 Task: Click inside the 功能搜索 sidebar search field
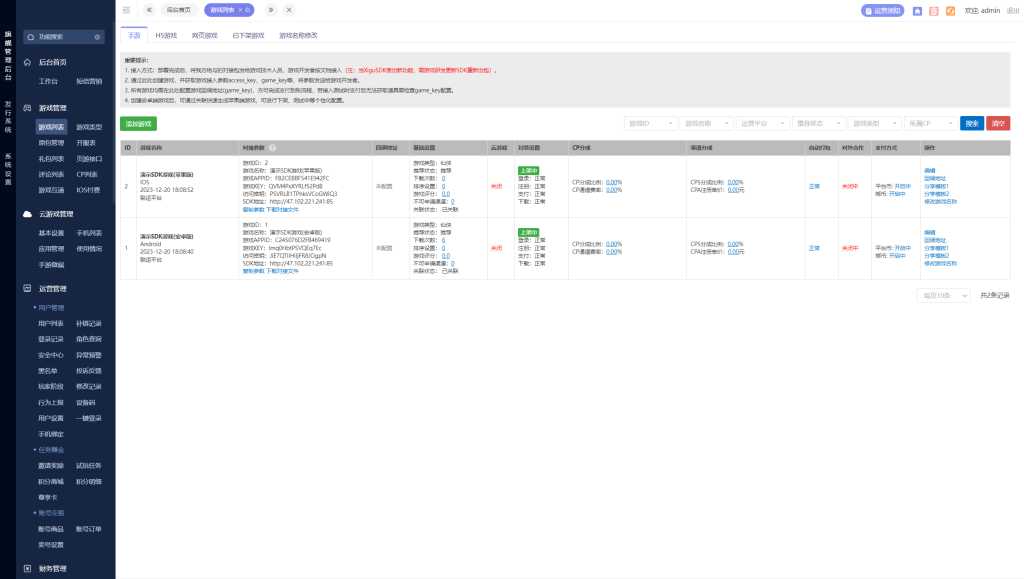[62, 37]
